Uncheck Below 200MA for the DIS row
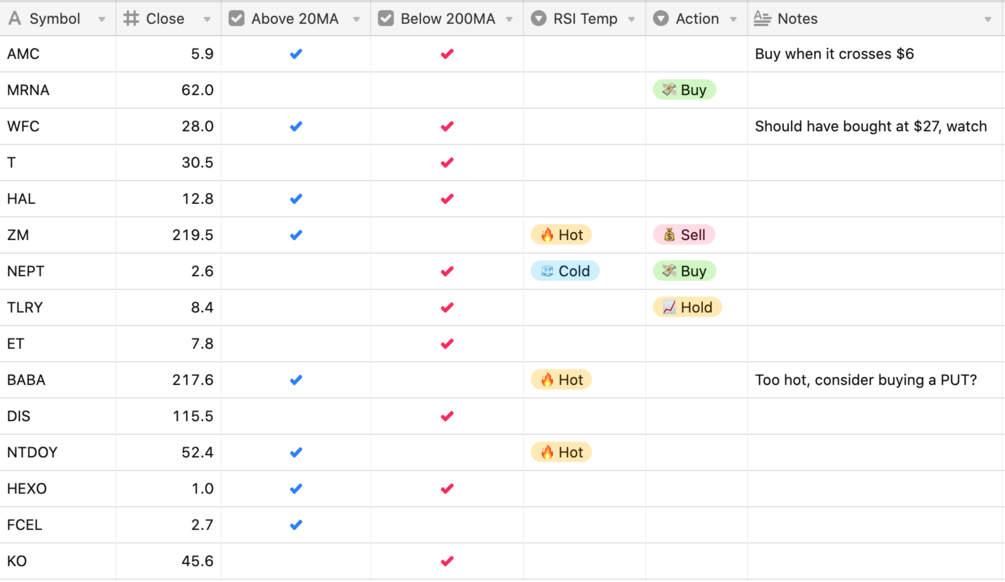 [447, 416]
